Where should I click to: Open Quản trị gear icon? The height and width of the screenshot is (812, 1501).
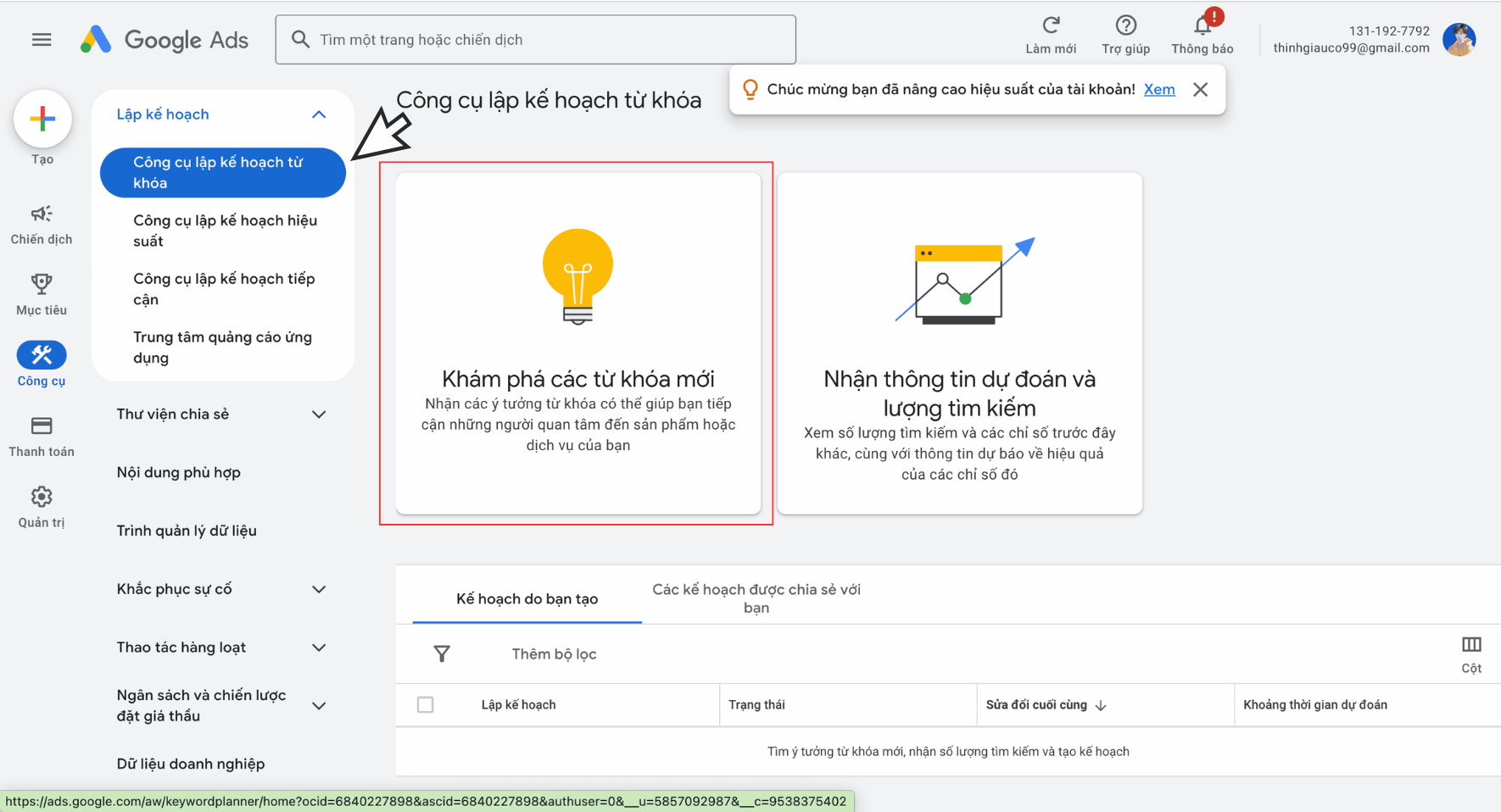click(42, 497)
